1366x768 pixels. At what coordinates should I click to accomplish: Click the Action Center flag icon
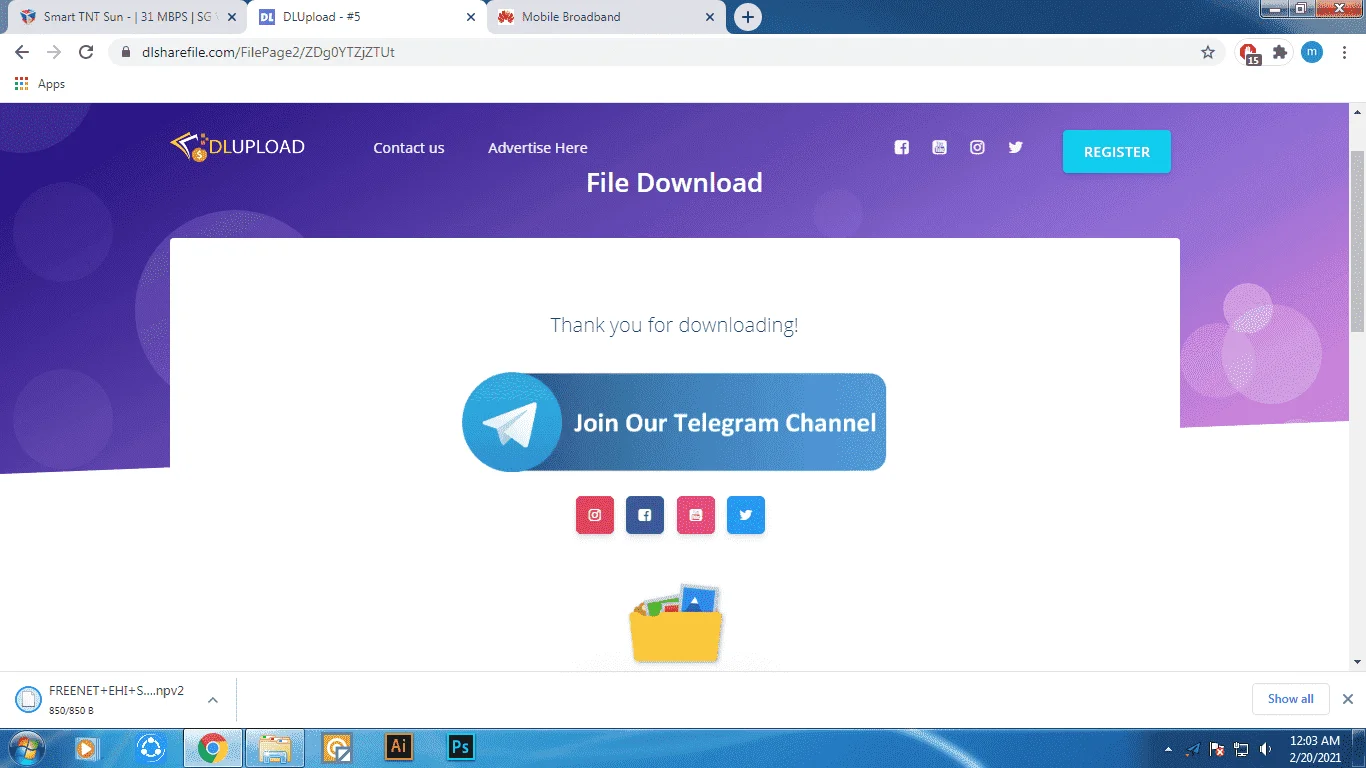click(x=1217, y=748)
